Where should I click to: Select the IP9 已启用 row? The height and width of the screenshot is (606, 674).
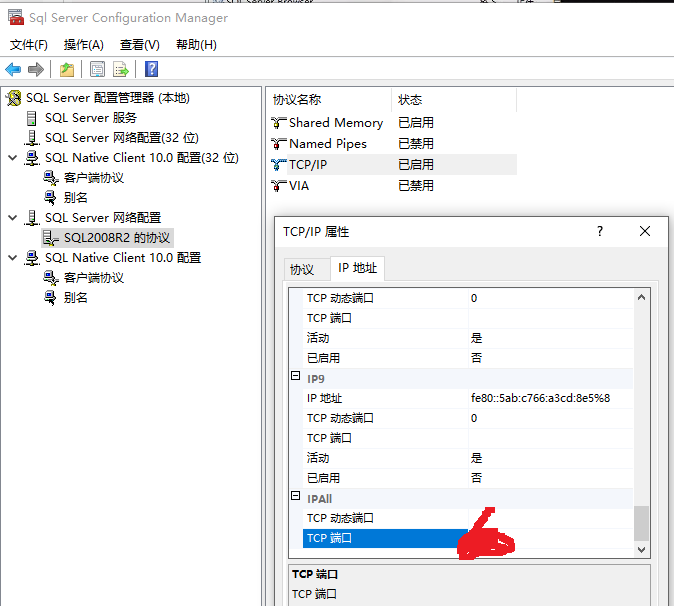(x=467, y=478)
